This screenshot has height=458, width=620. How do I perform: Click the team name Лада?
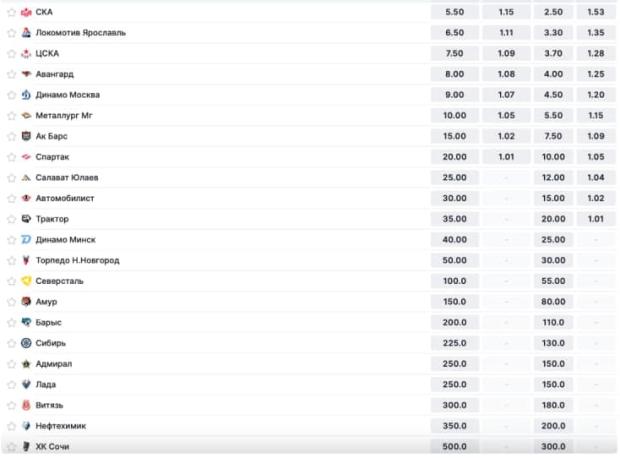point(46,384)
